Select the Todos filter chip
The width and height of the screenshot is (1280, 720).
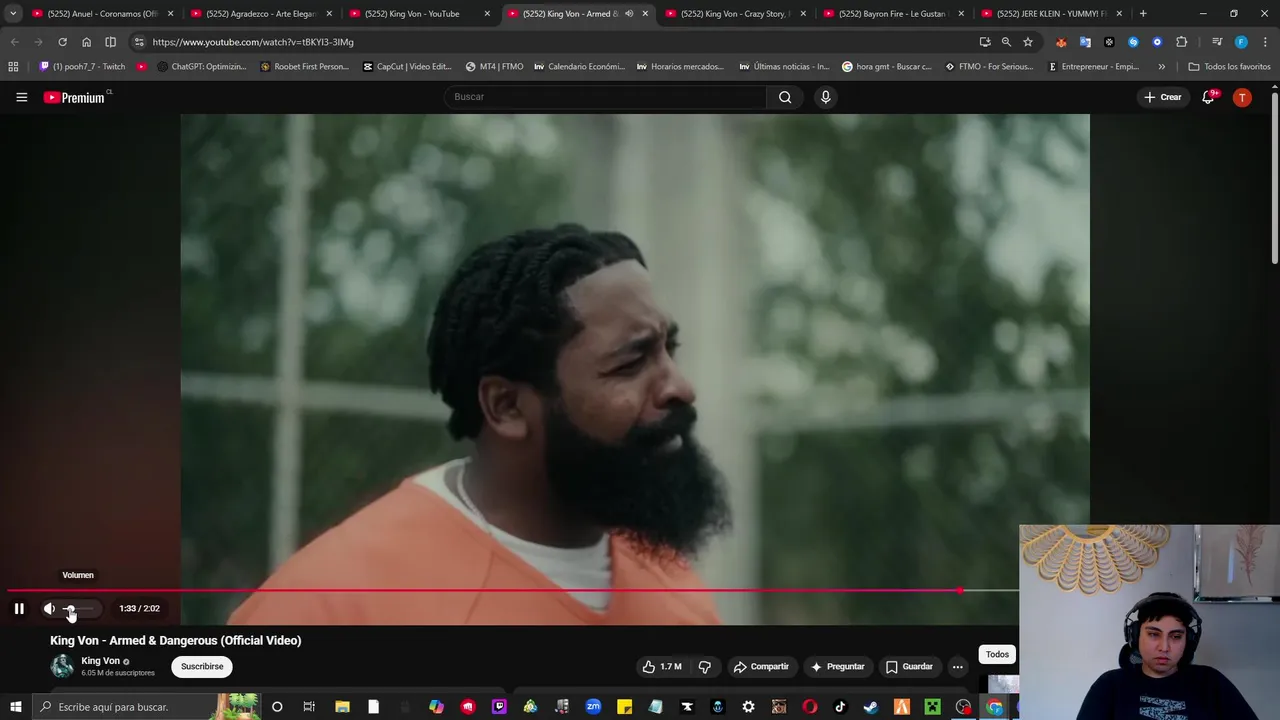coord(997,654)
